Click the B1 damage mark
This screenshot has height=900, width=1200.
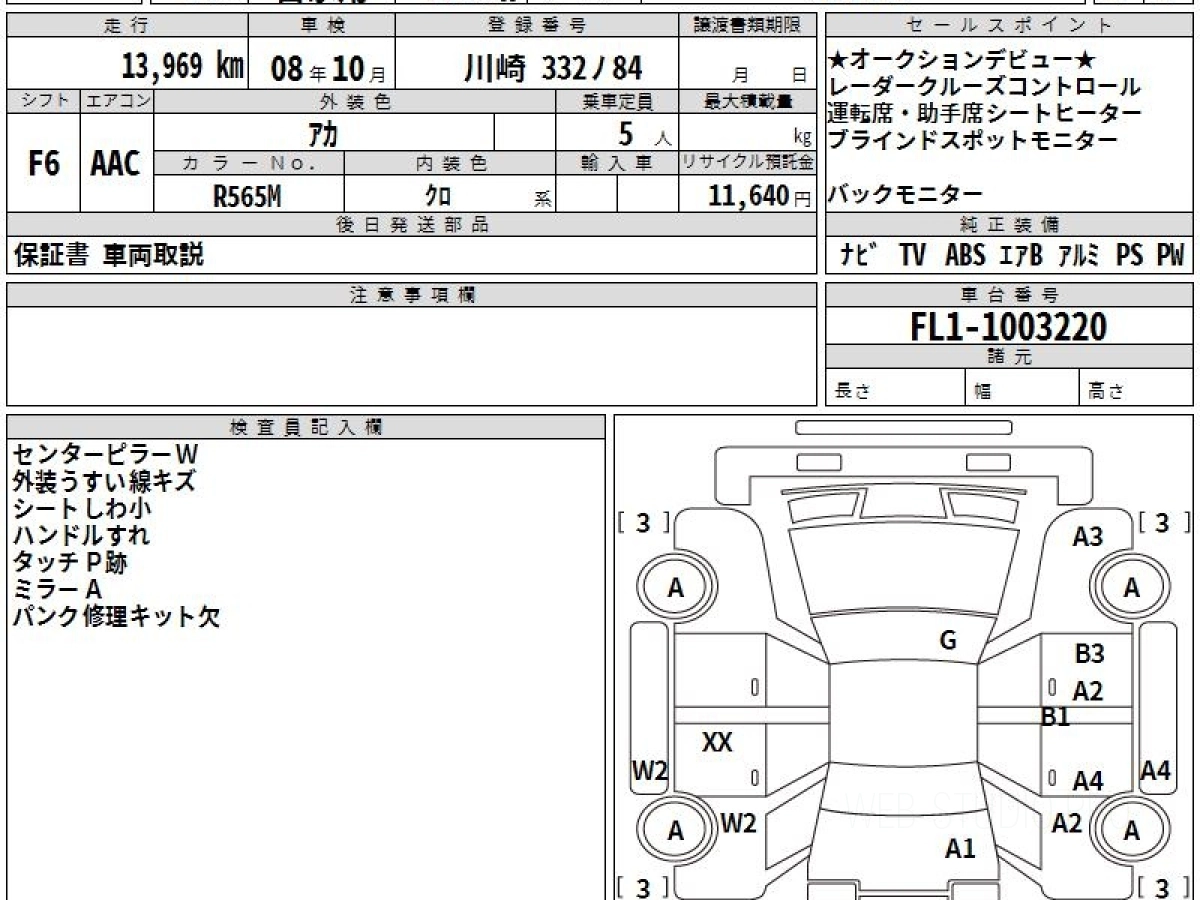tap(1056, 716)
